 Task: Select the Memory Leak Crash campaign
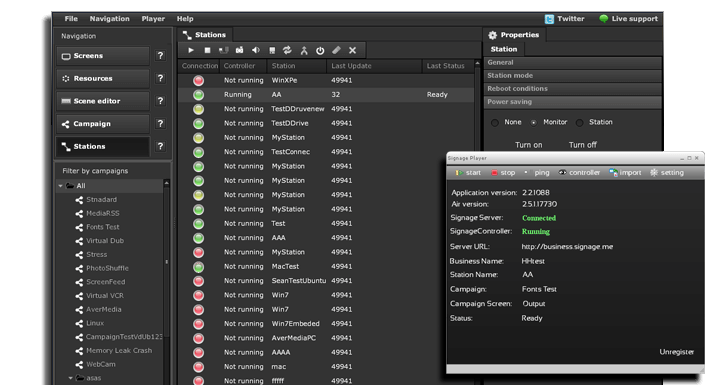click(119, 351)
